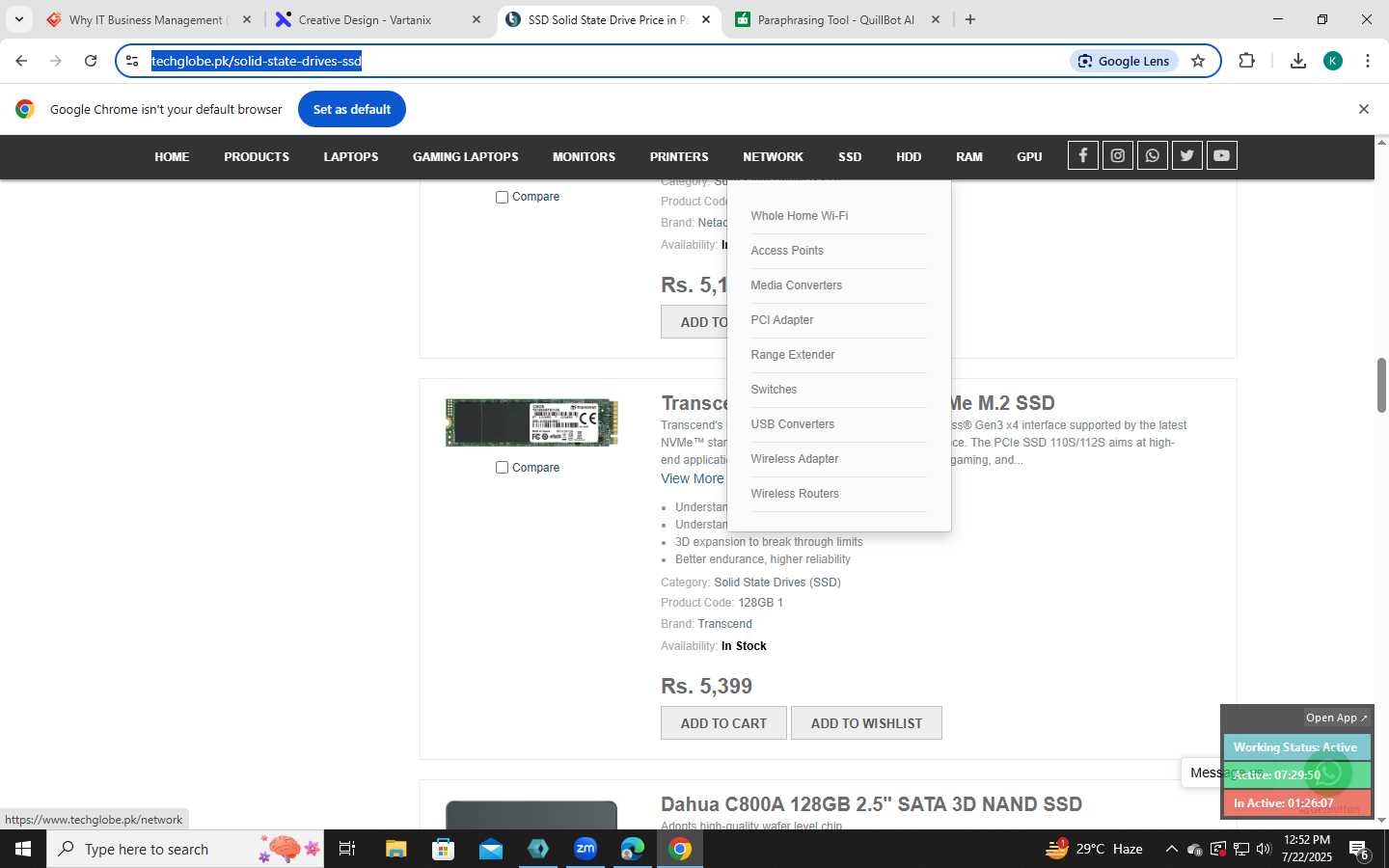Open the Chrome profile avatar K

click(1333, 61)
